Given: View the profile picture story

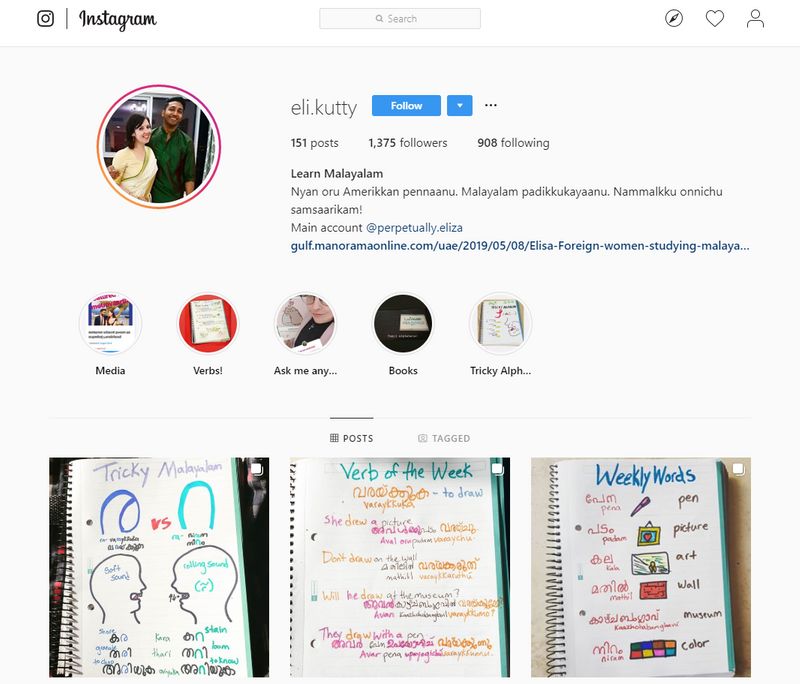Looking at the screenshot, I should [x=159, y=147].
